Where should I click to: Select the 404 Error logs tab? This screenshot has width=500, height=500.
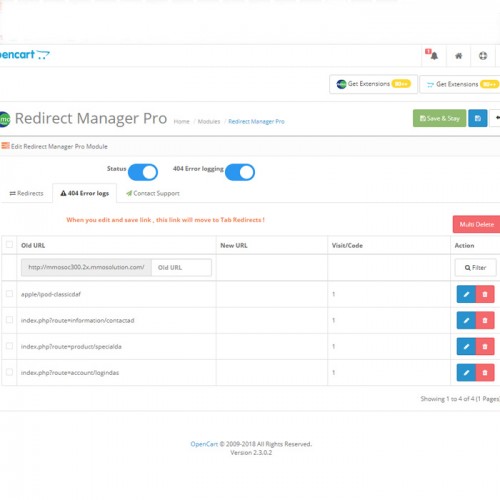coord(85,193)
